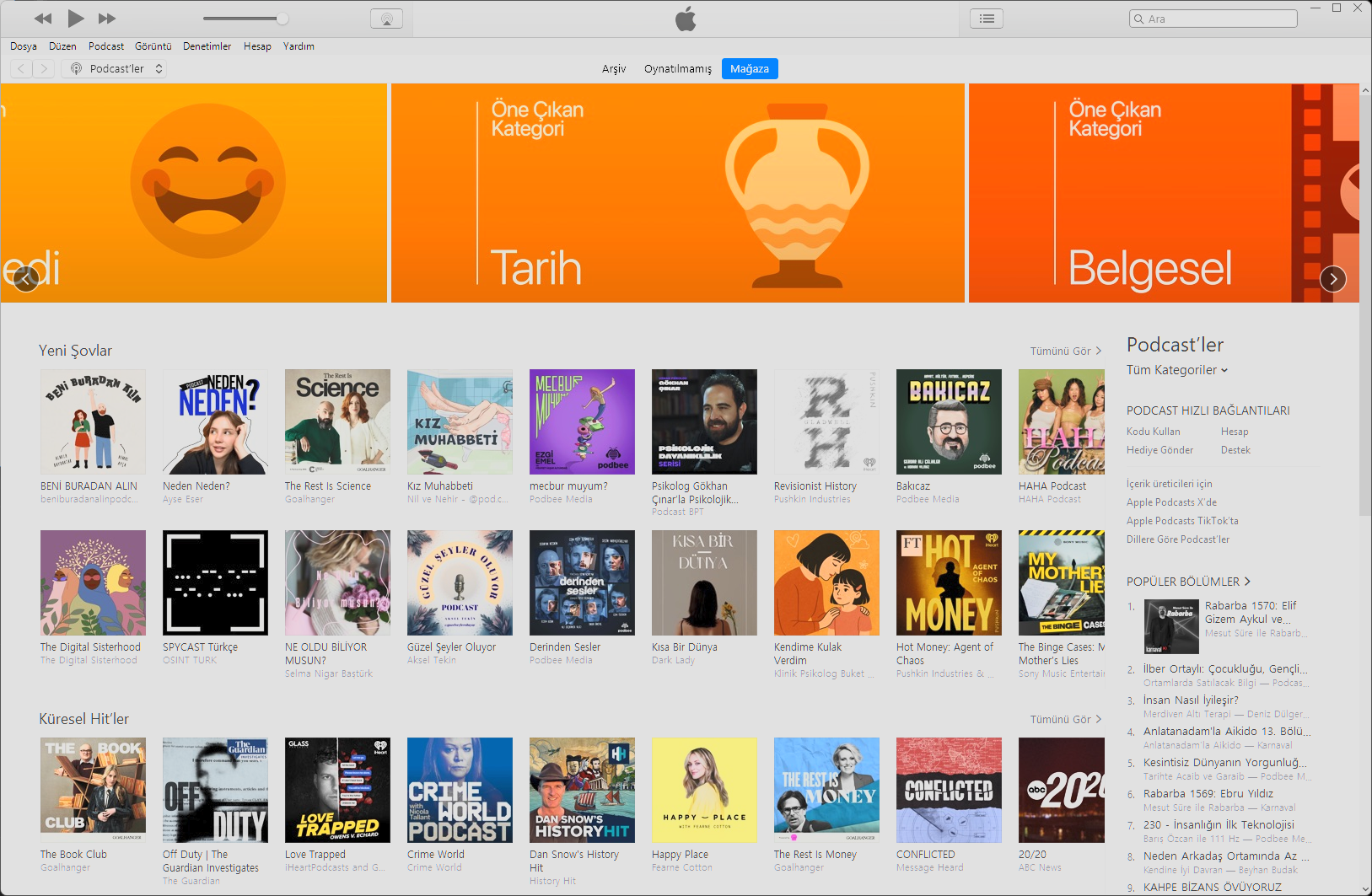Go back with the left arrow button
1372x896 pixels.
(21, 69)
